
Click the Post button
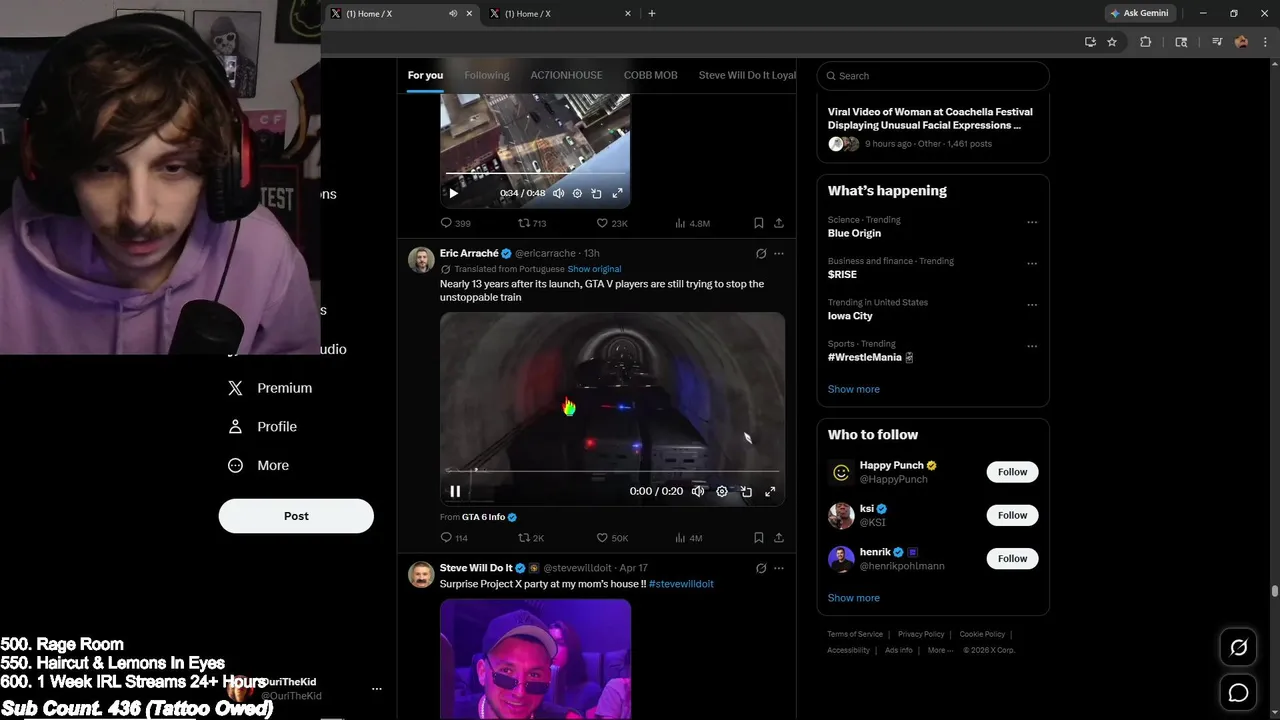tap(296, 516)
